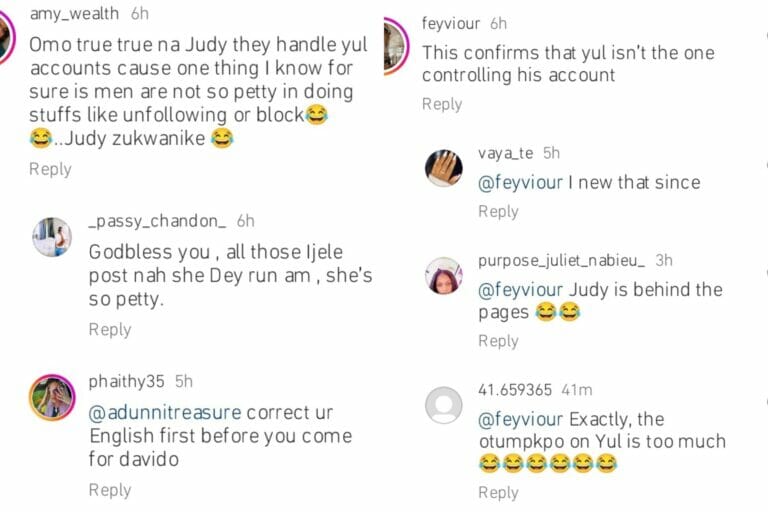Open feyviour's profile avatar
This screenshot has height=512, width=768.
(395, 46)
